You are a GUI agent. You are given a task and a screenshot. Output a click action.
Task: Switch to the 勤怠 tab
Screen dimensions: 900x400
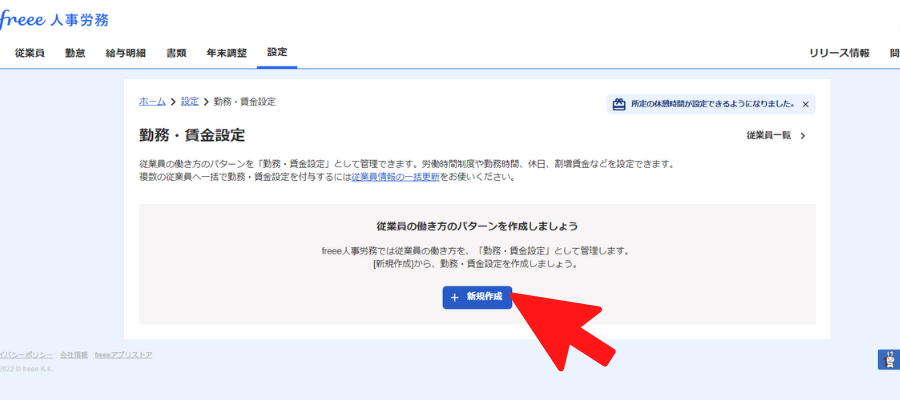coord(75,53)
